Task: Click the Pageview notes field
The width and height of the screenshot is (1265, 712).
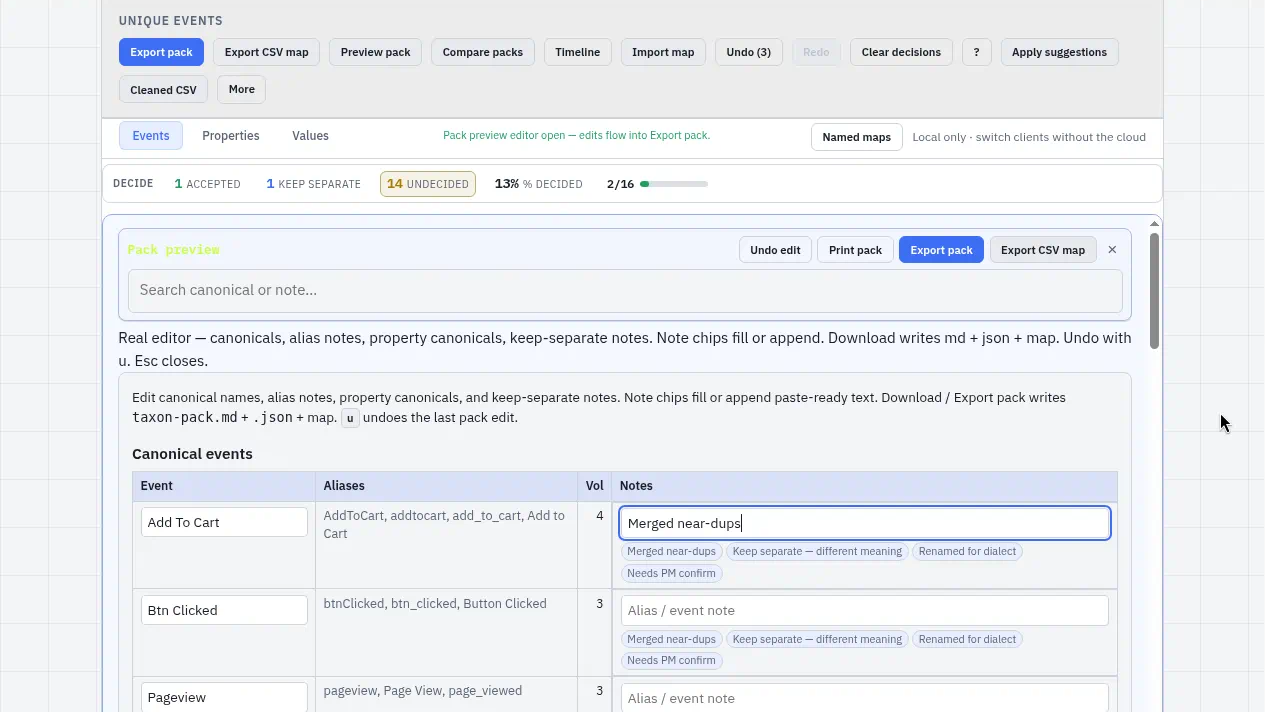Action: click(865, 698)
